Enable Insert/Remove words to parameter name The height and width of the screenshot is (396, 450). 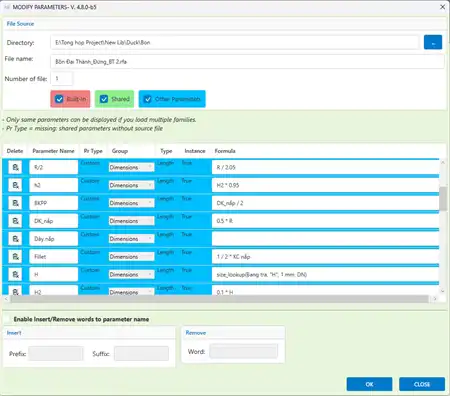pos(7,319)
